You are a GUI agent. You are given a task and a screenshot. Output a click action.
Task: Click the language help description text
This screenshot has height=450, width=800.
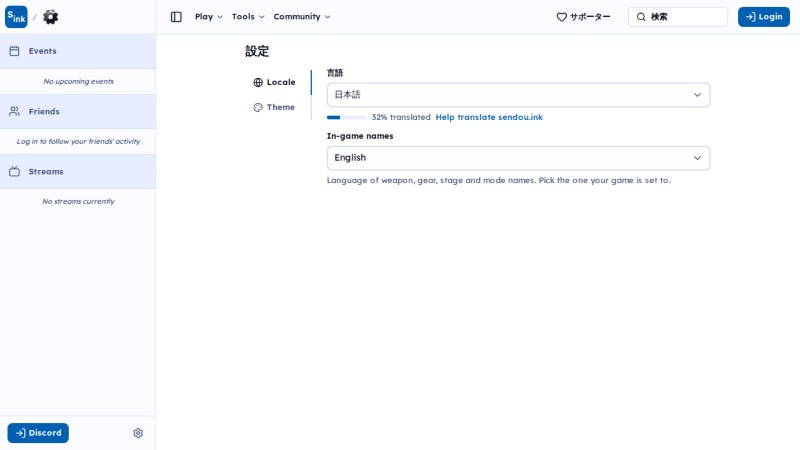[x=498, y=181]
